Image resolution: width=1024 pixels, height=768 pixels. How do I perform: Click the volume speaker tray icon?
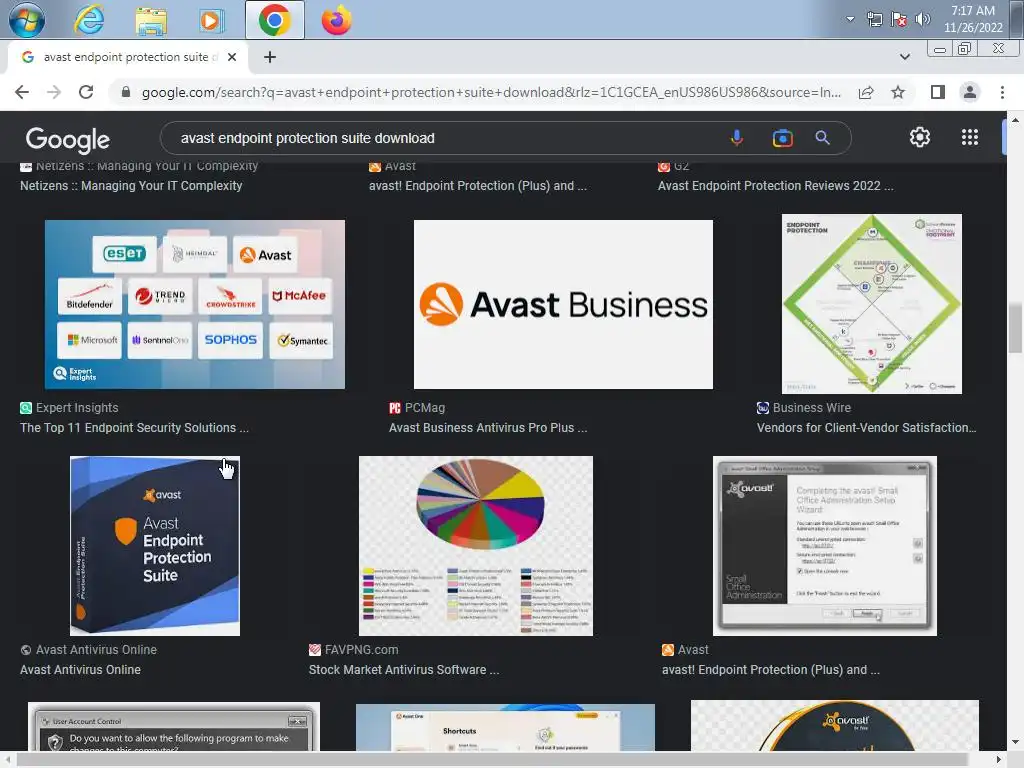pos(923,19)
